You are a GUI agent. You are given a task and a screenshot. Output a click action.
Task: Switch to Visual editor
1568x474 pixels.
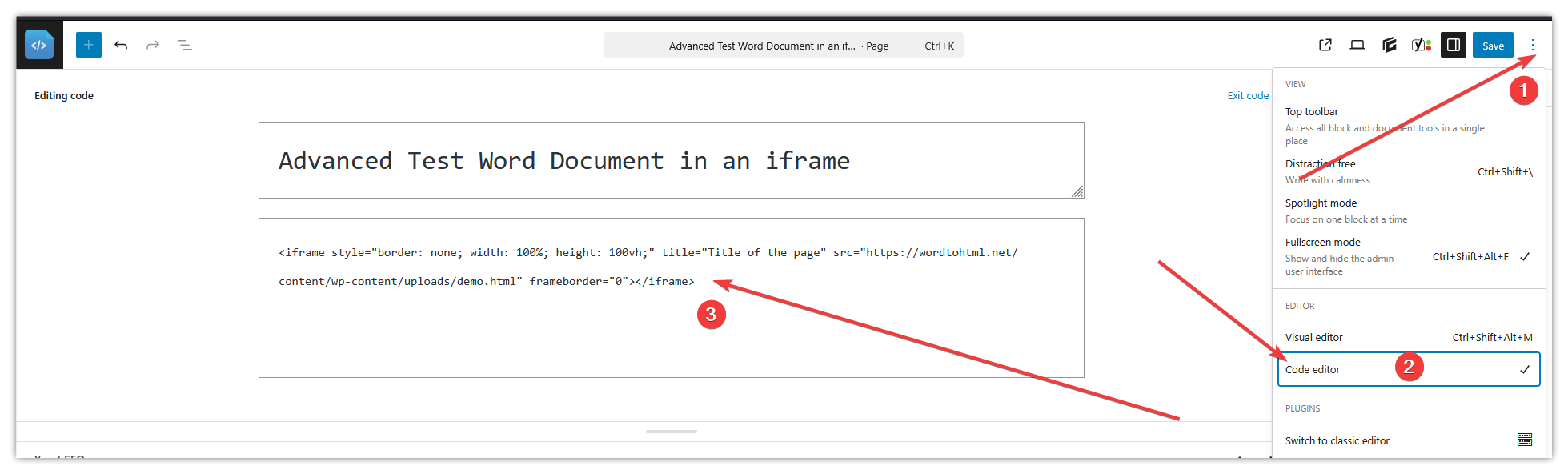[1314, 338]
